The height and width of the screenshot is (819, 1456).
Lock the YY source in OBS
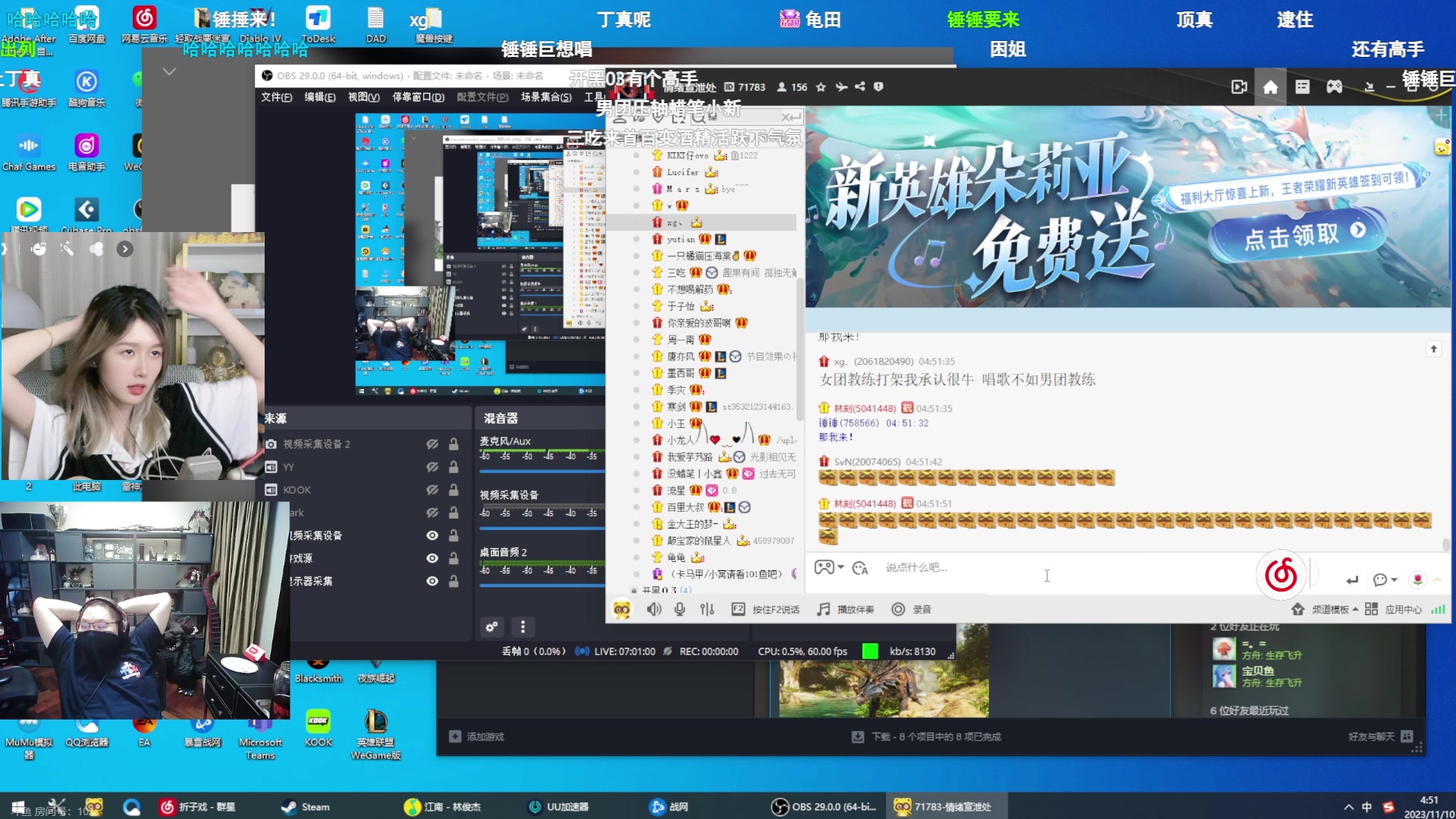(453, 467)
